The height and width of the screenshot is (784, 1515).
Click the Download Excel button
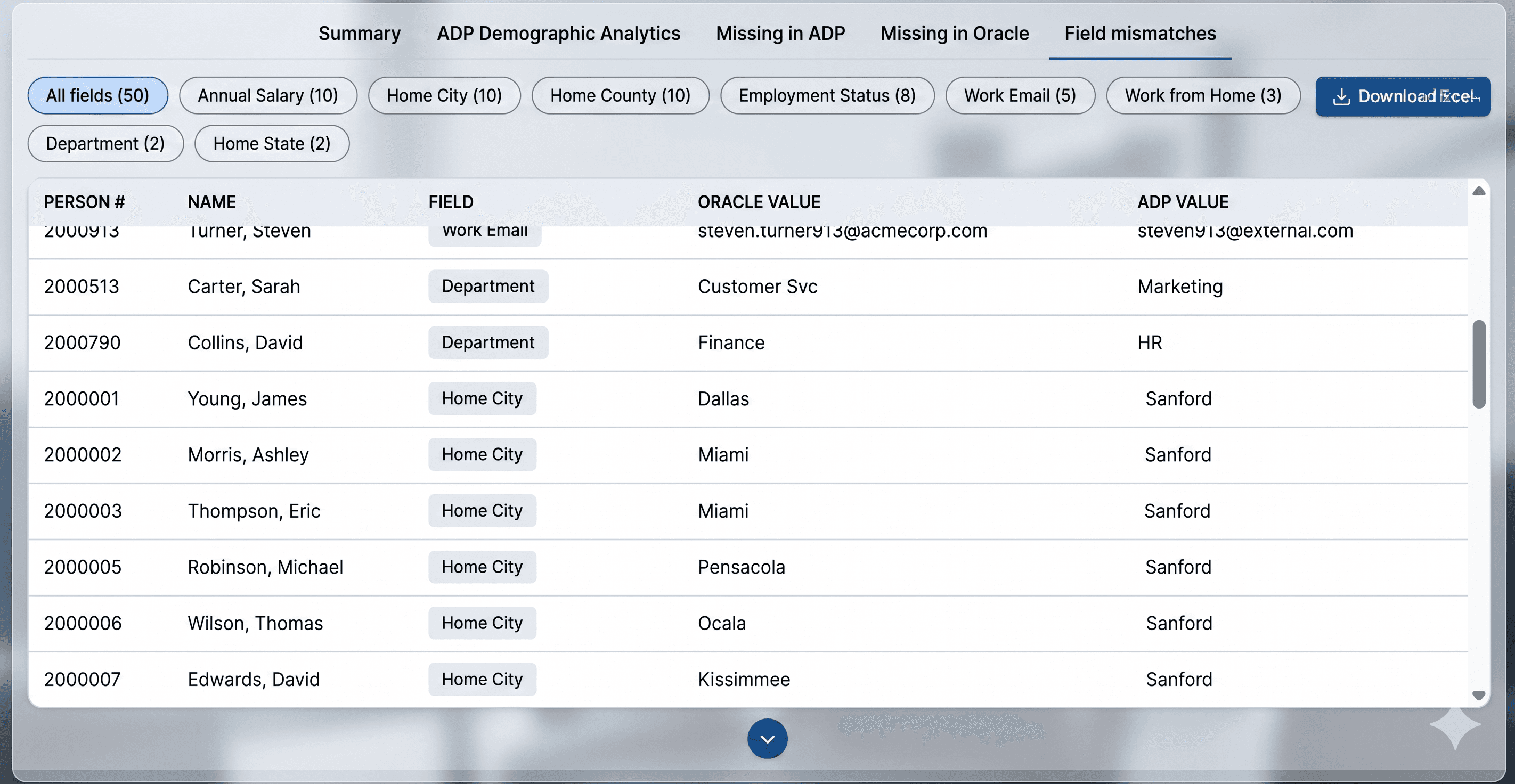[x=1403, y=96]
